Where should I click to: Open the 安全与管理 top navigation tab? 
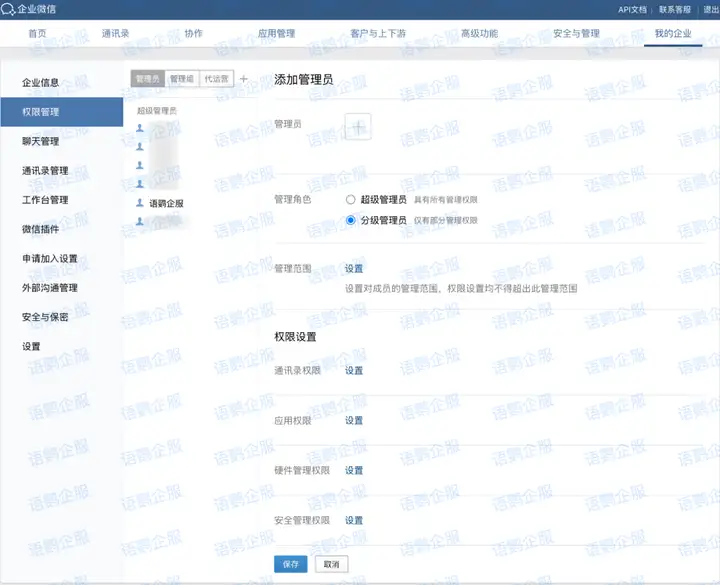coord(576,33)
